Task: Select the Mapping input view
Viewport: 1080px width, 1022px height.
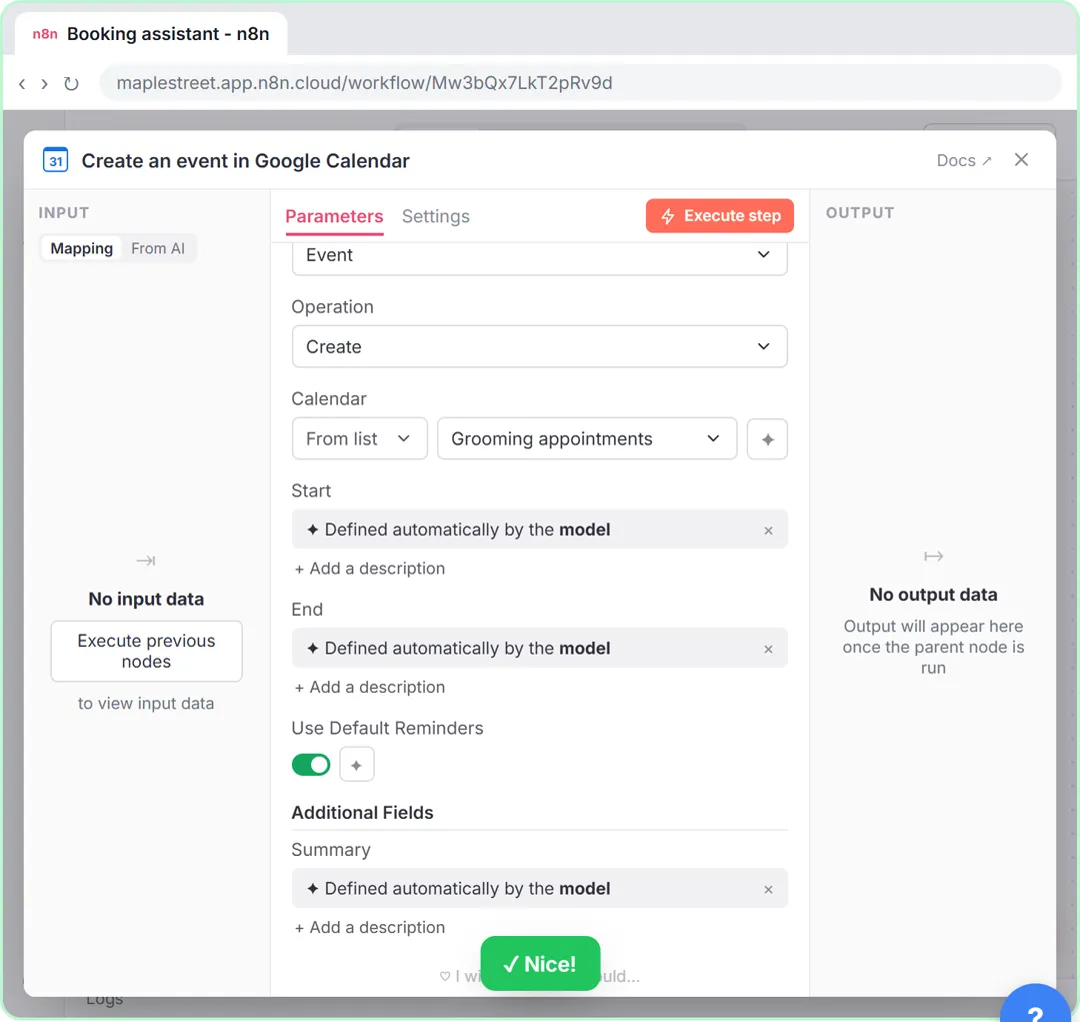Action: (x=81, y=248)
